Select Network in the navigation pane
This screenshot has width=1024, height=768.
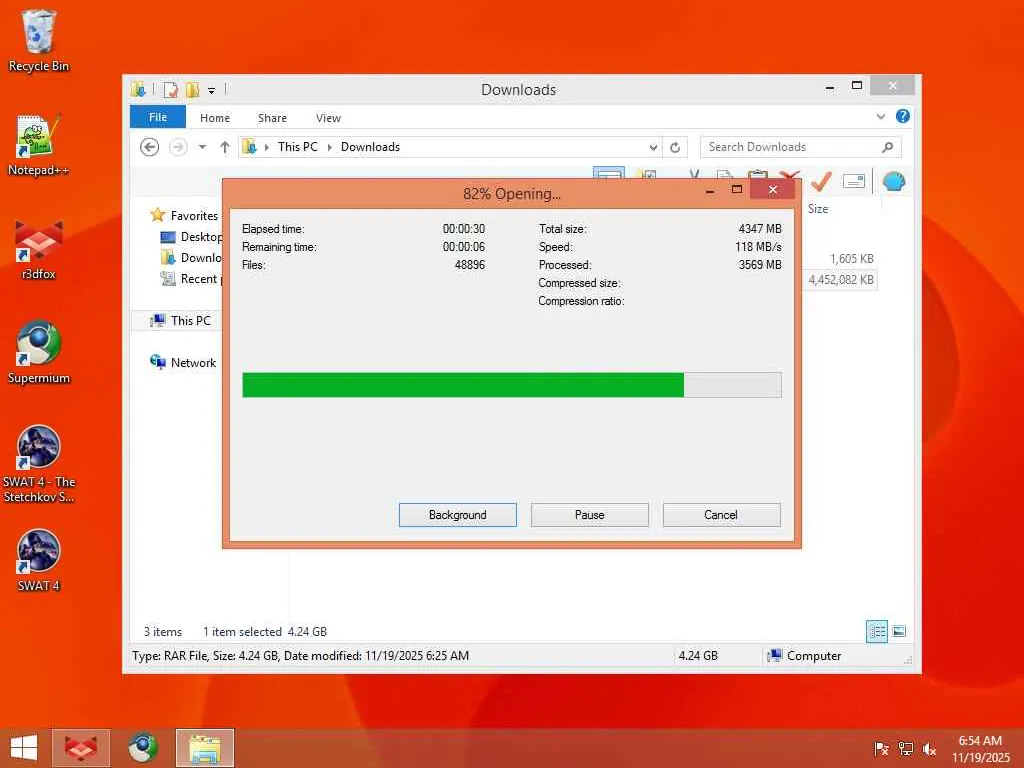pyautogui.click(x=184, y=362)
